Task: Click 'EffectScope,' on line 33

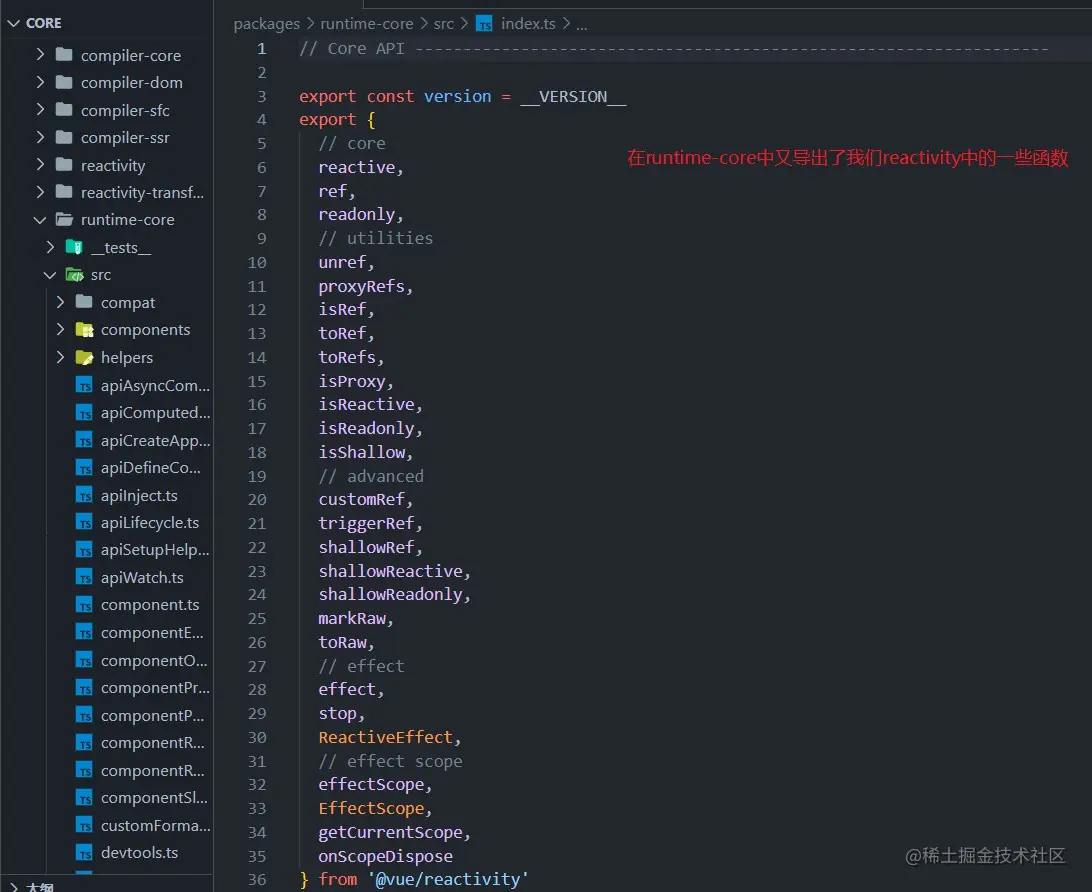Action: [x=375, y=808]
